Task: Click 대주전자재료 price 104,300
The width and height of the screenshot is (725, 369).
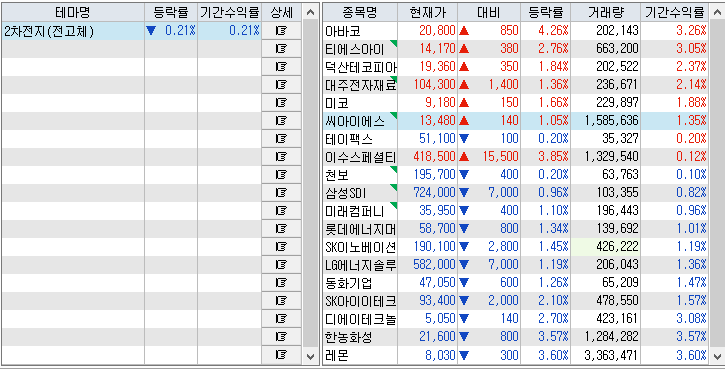Action: (434, 85)
